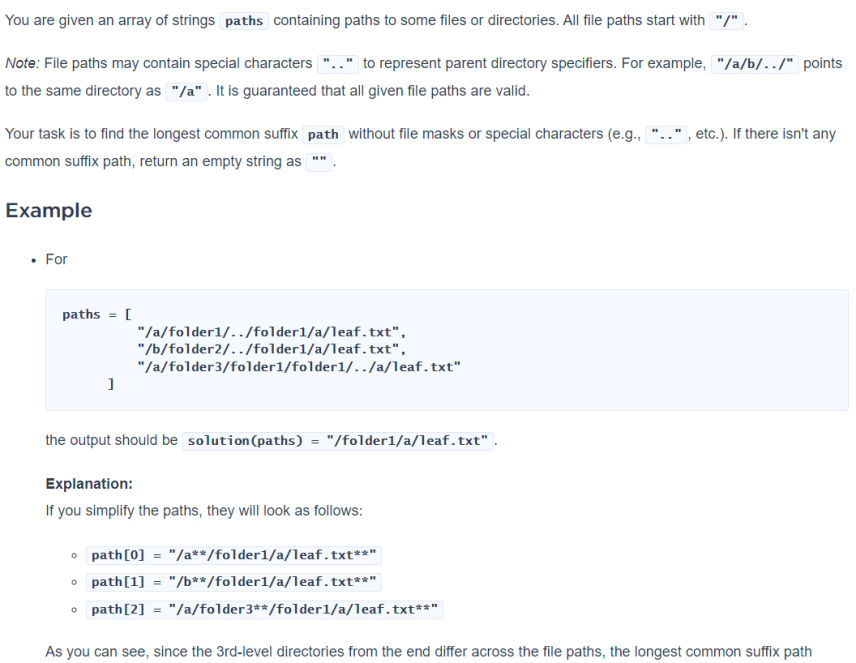
Task: Click the "/a/folder1/../folder1/a/leaf.txt" string in code block
Action: (x=272, y=331)
